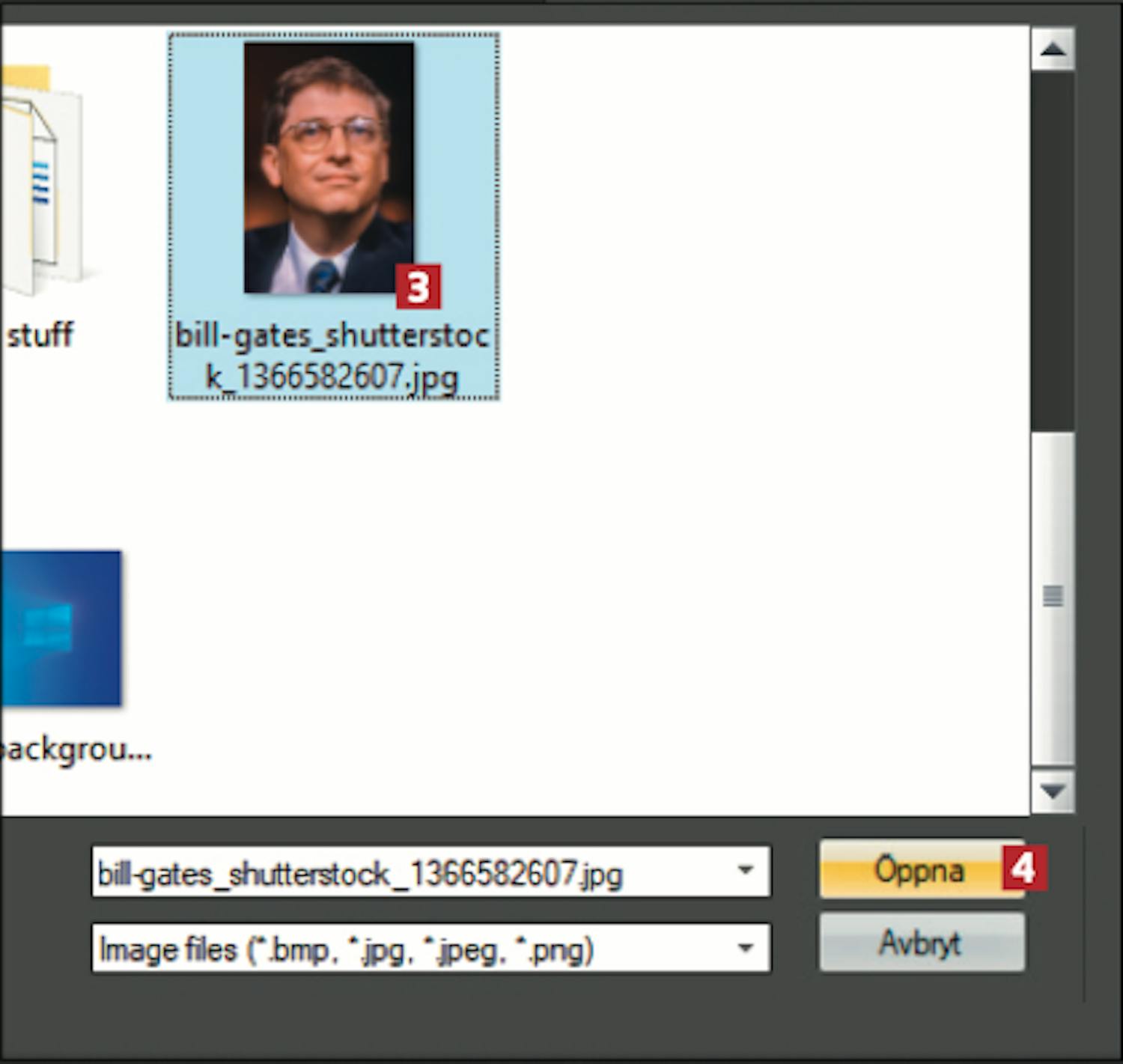Click the scrollbar down arrow

point(1053,791)
